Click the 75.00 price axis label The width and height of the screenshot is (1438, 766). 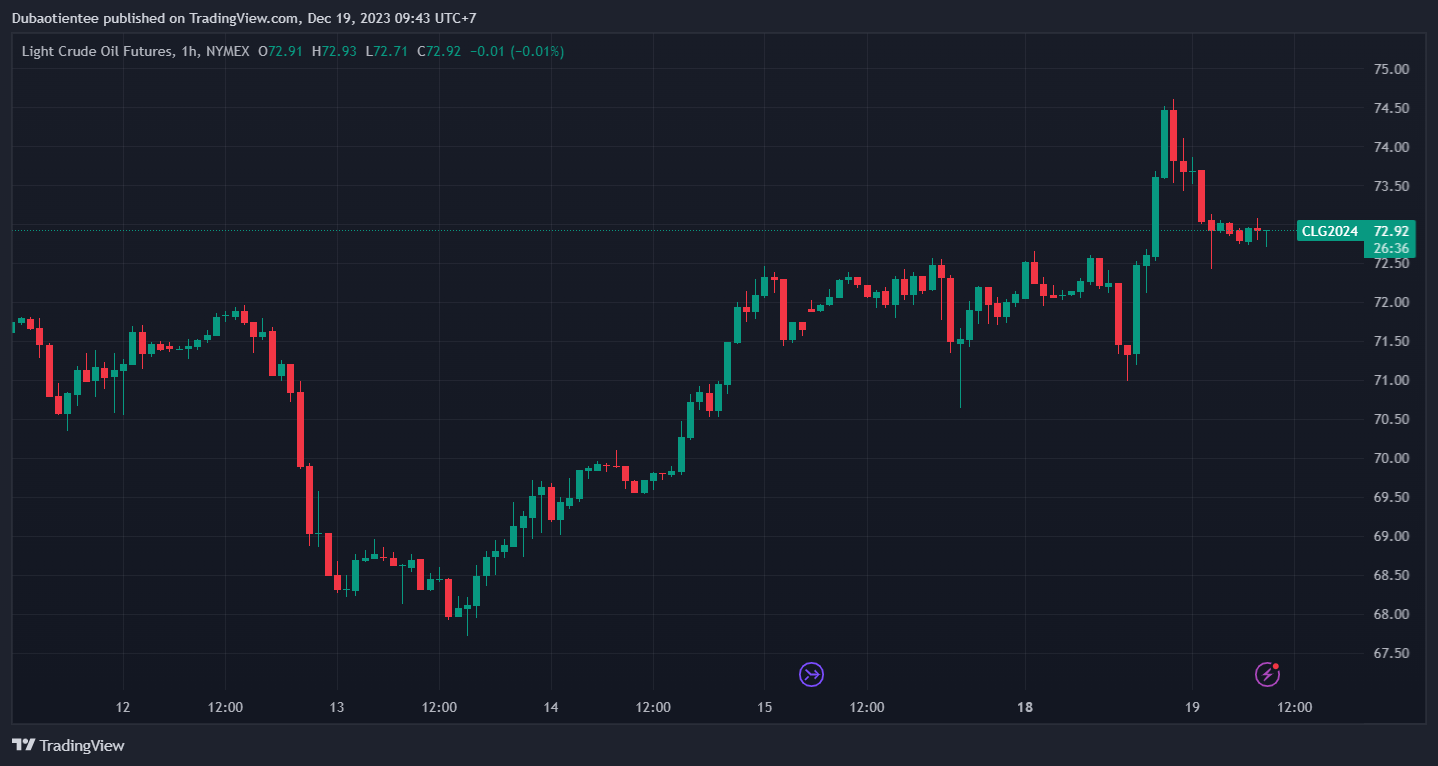click(x=1391, y=69)
